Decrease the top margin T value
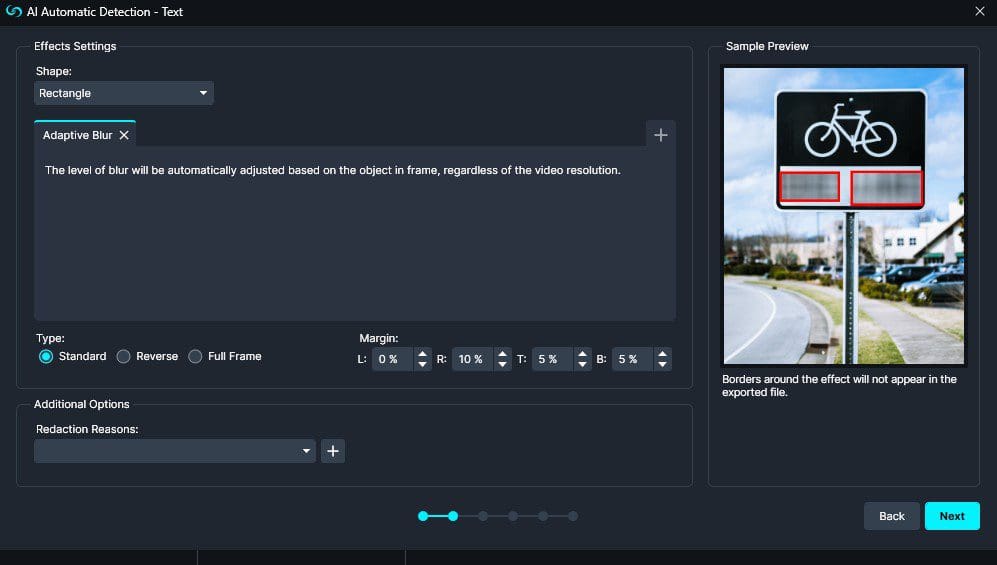This screenshot has height=565, width=997. [582, 365]
